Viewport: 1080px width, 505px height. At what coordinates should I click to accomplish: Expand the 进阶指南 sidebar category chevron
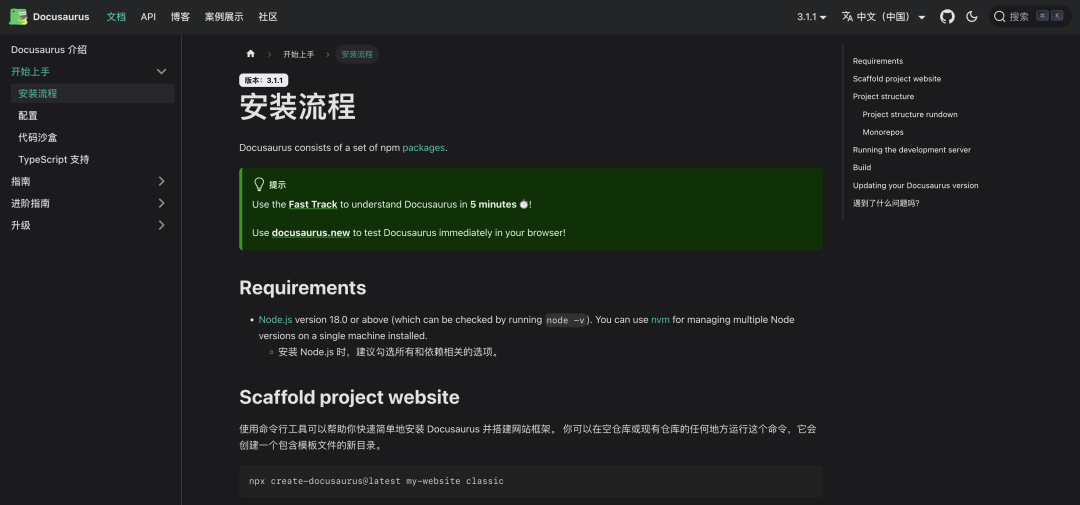click(161, 203)
